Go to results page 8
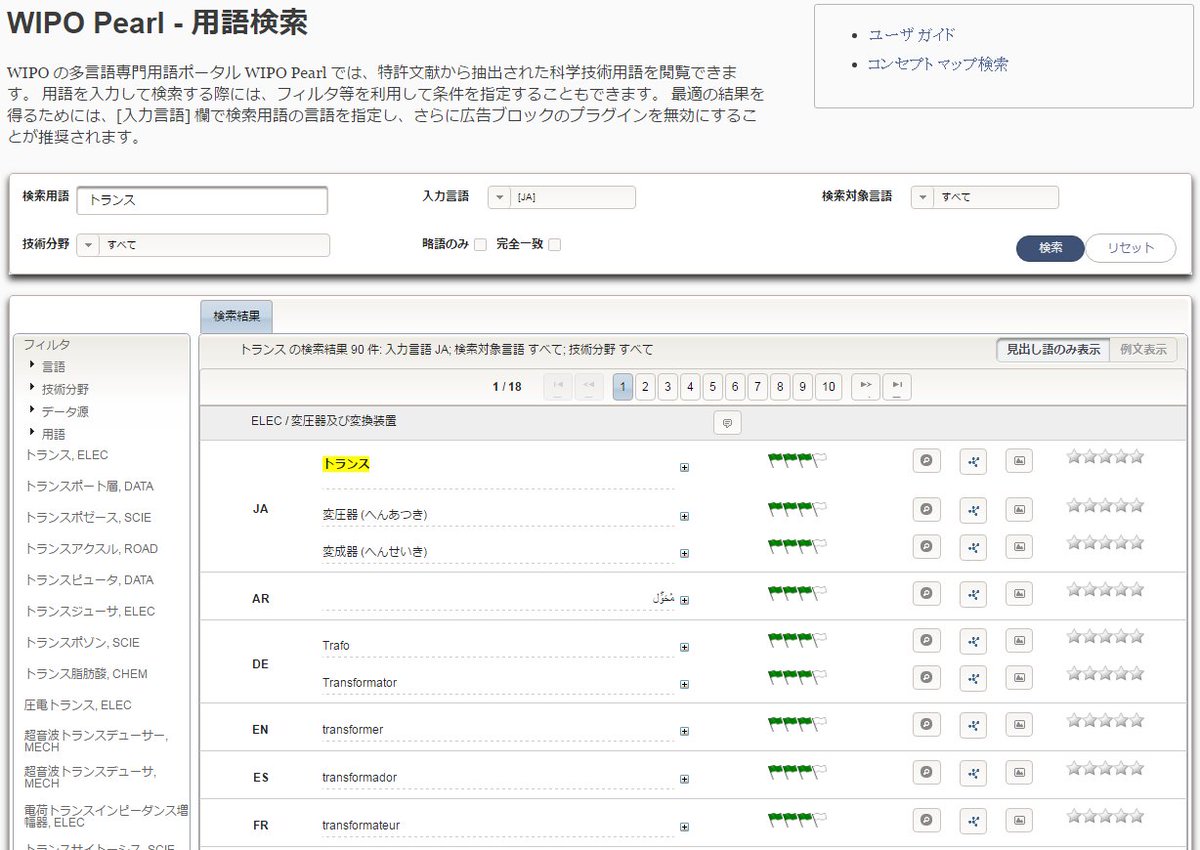The image size is (1200, 850). (x=780, y=387)
